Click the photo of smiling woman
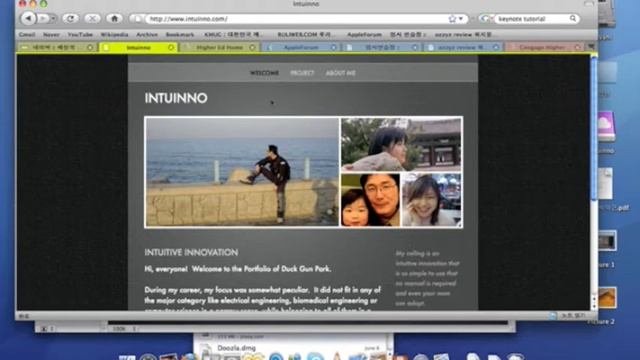Image resolution: width=640 pixels, height=360 pixels. tap(431, 200)
